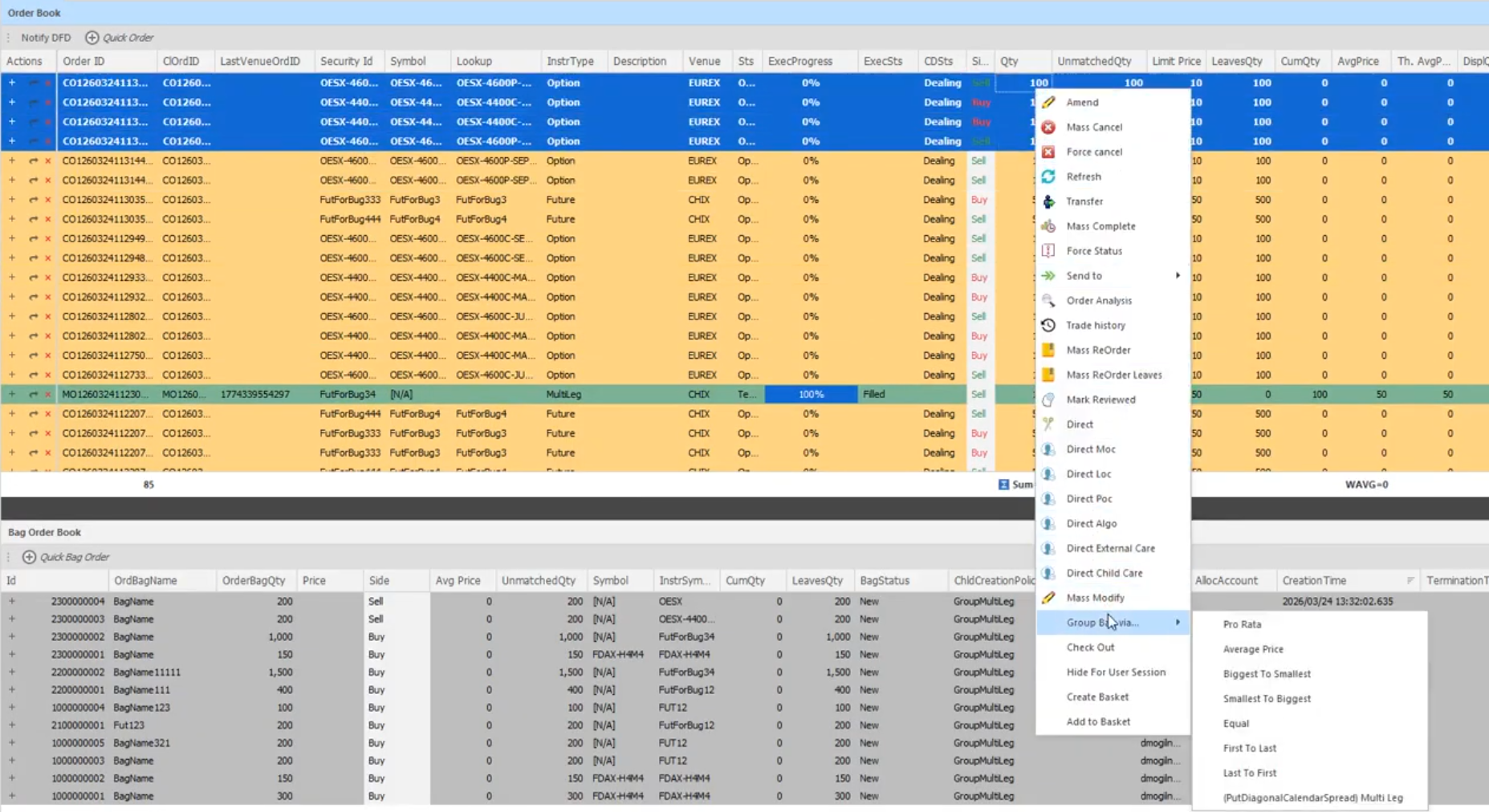The width and height of the screenshot is (1489, 812).
Task: Click the Smallest To Biggest option
Action: [1267, 699]
